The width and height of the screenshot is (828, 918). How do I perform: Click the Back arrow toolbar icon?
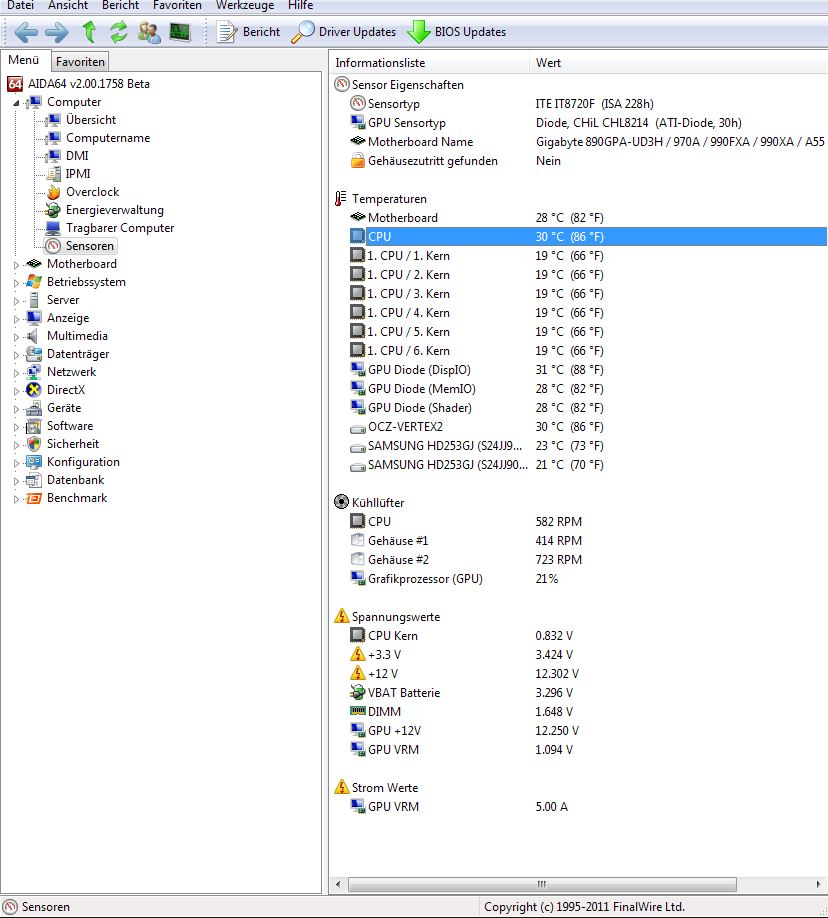coord(26,32)
